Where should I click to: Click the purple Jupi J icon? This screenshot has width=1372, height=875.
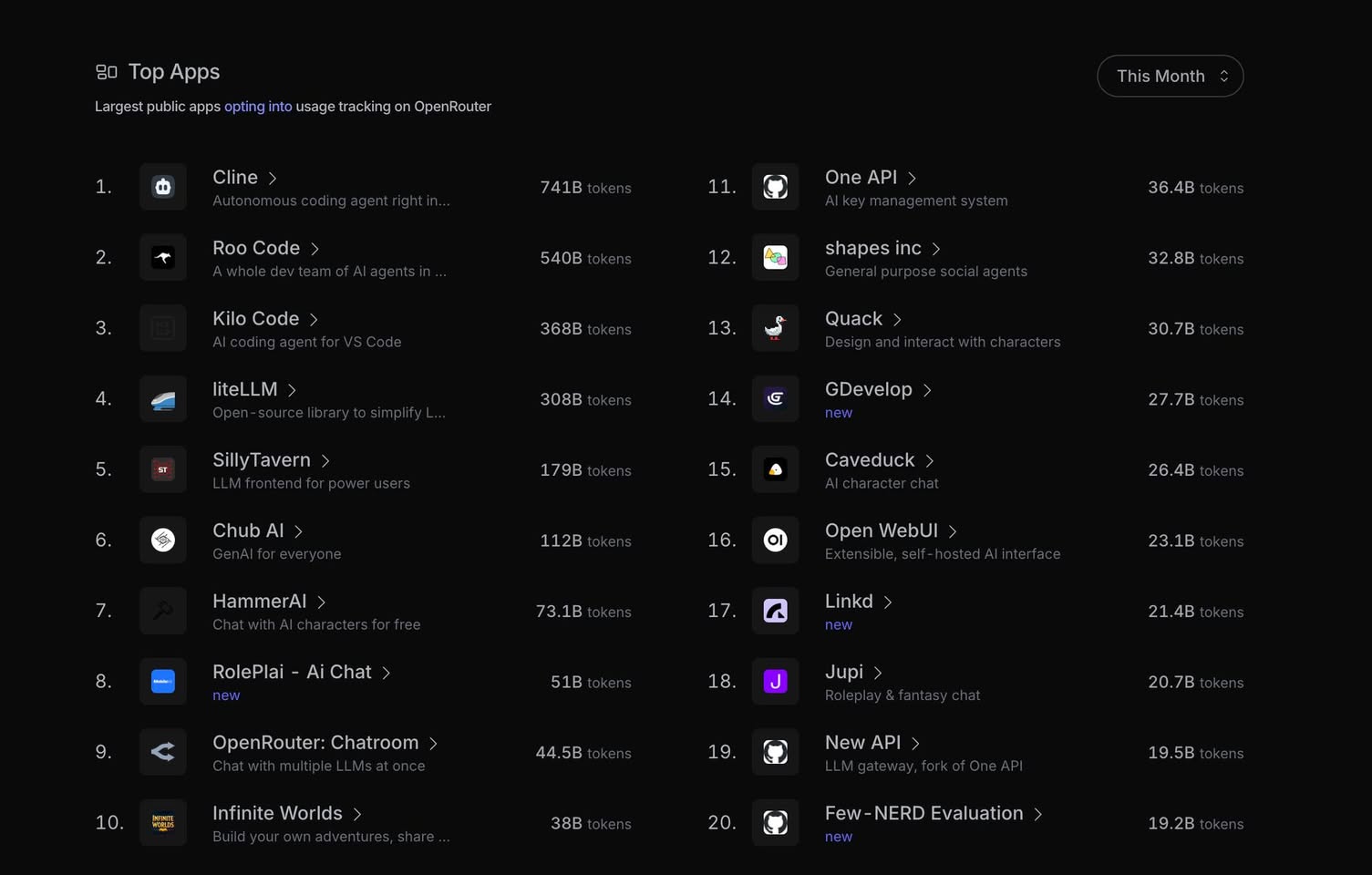tap(775, 682)
